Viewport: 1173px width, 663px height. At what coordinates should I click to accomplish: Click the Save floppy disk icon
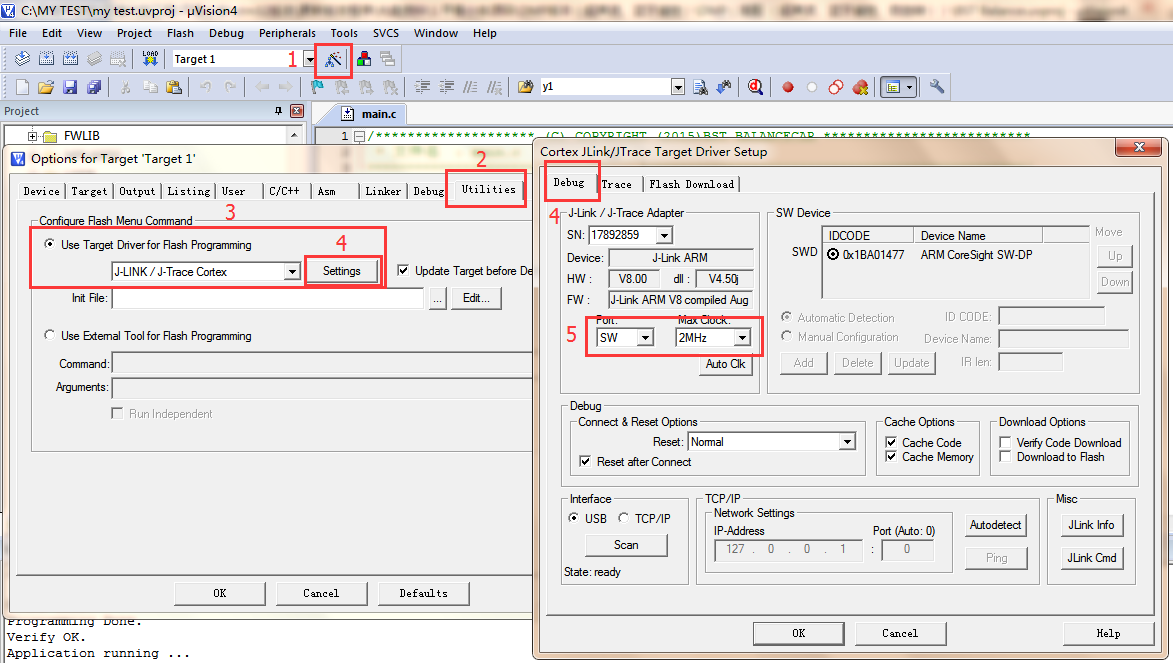pos(70,87)
